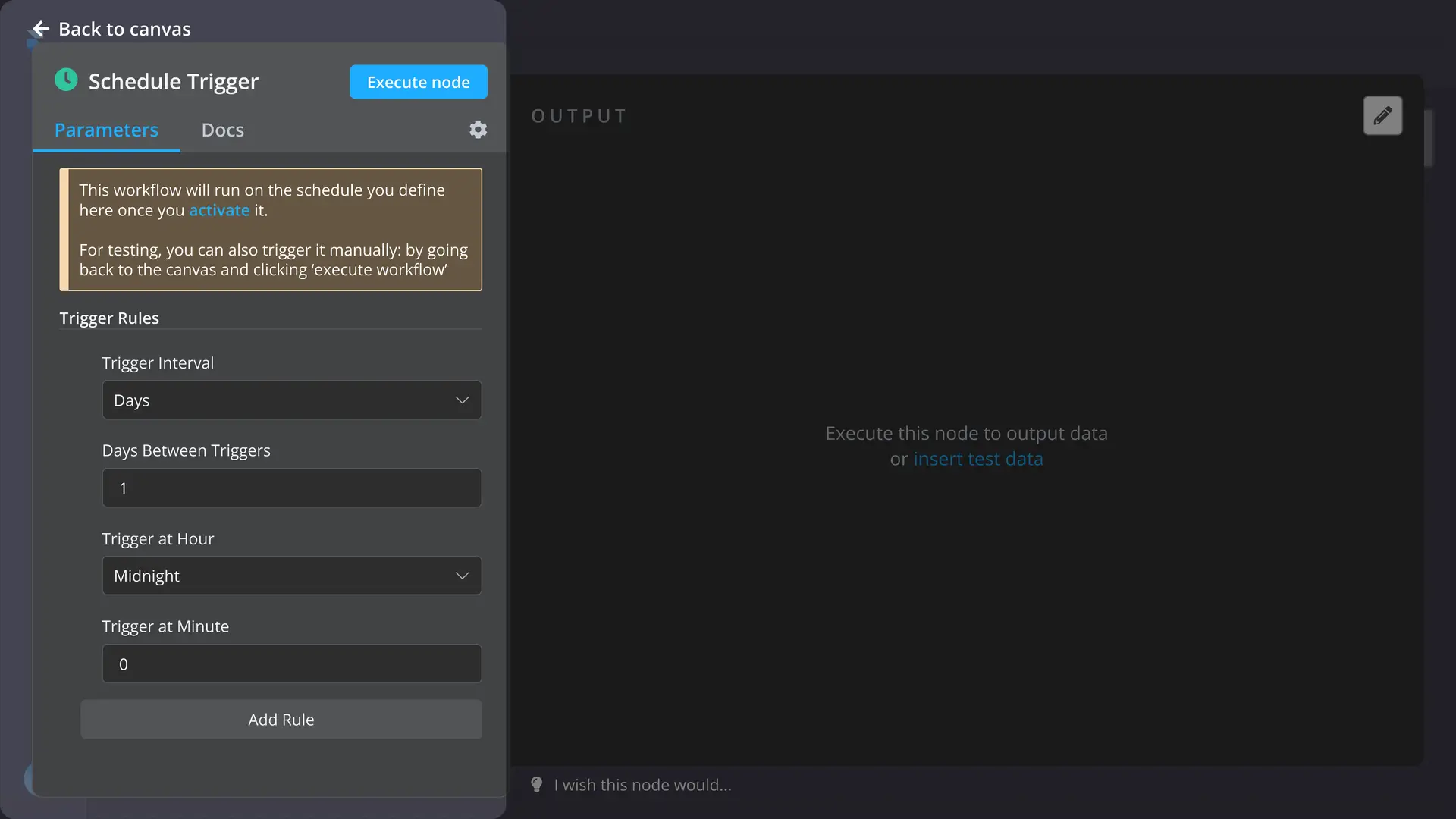Click 'I wish this node would...' text

(x=642, y=786)
